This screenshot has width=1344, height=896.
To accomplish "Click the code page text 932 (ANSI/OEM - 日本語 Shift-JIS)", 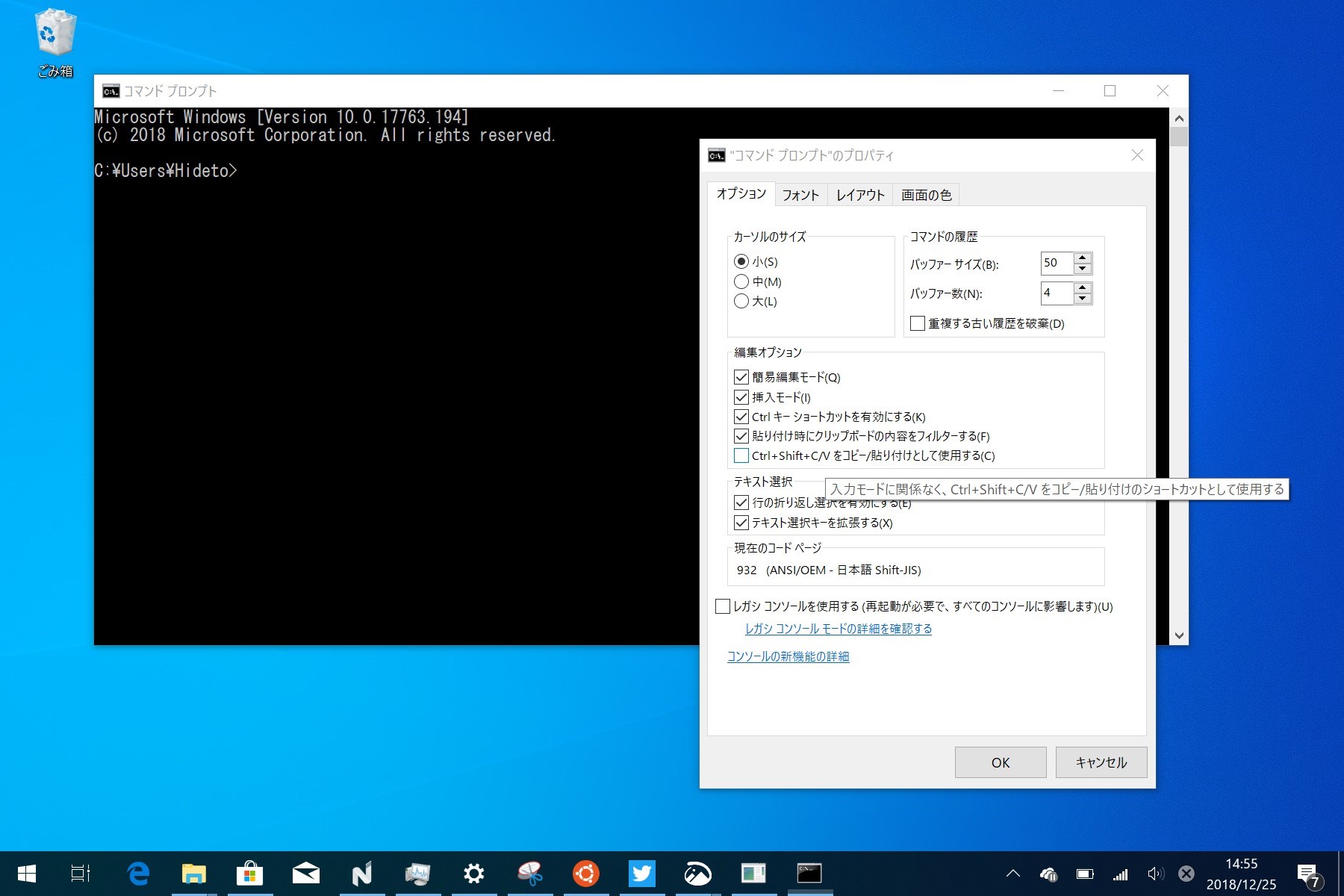I will (829, 570).
